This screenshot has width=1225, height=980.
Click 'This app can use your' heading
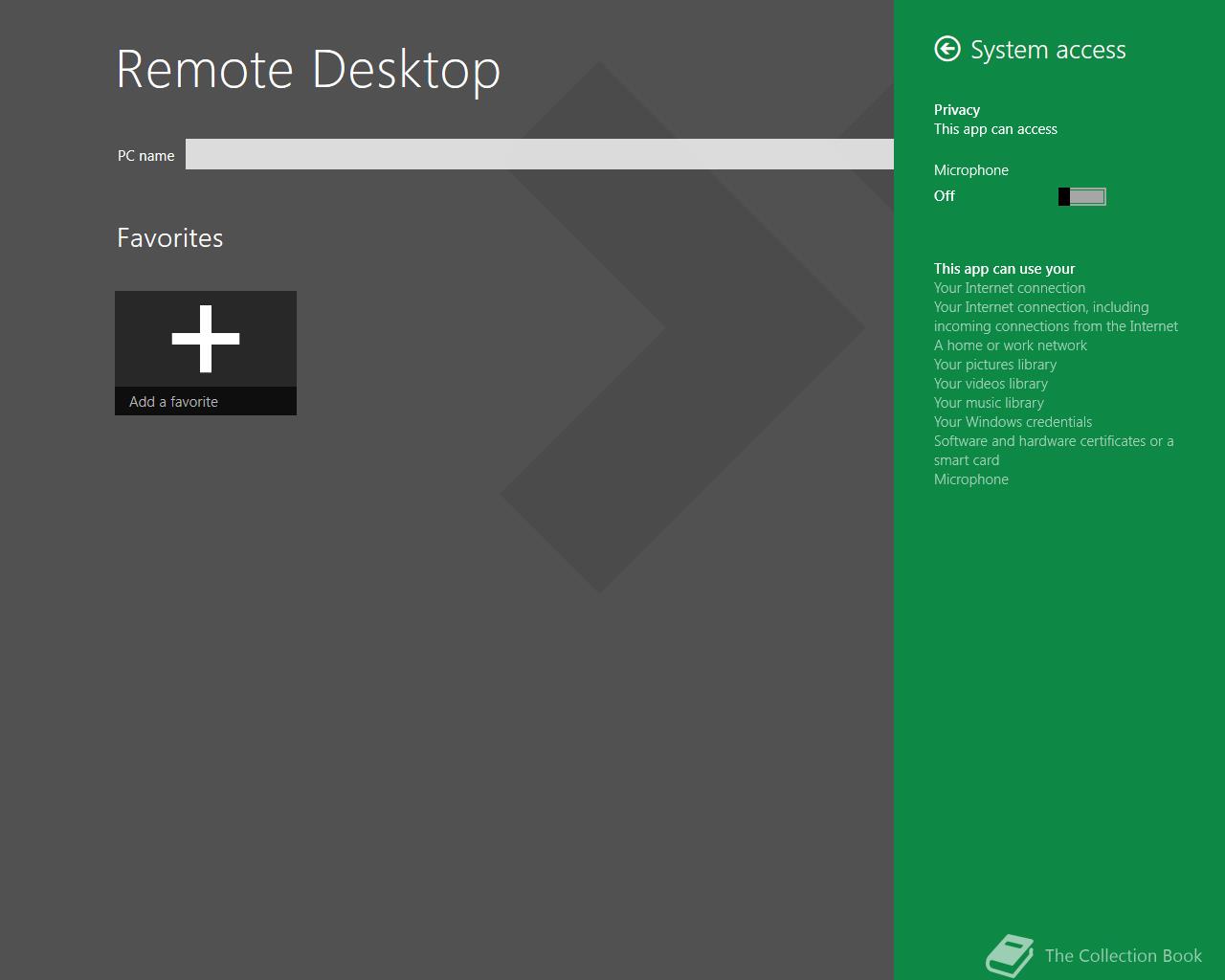click(x=1005, y=269)
